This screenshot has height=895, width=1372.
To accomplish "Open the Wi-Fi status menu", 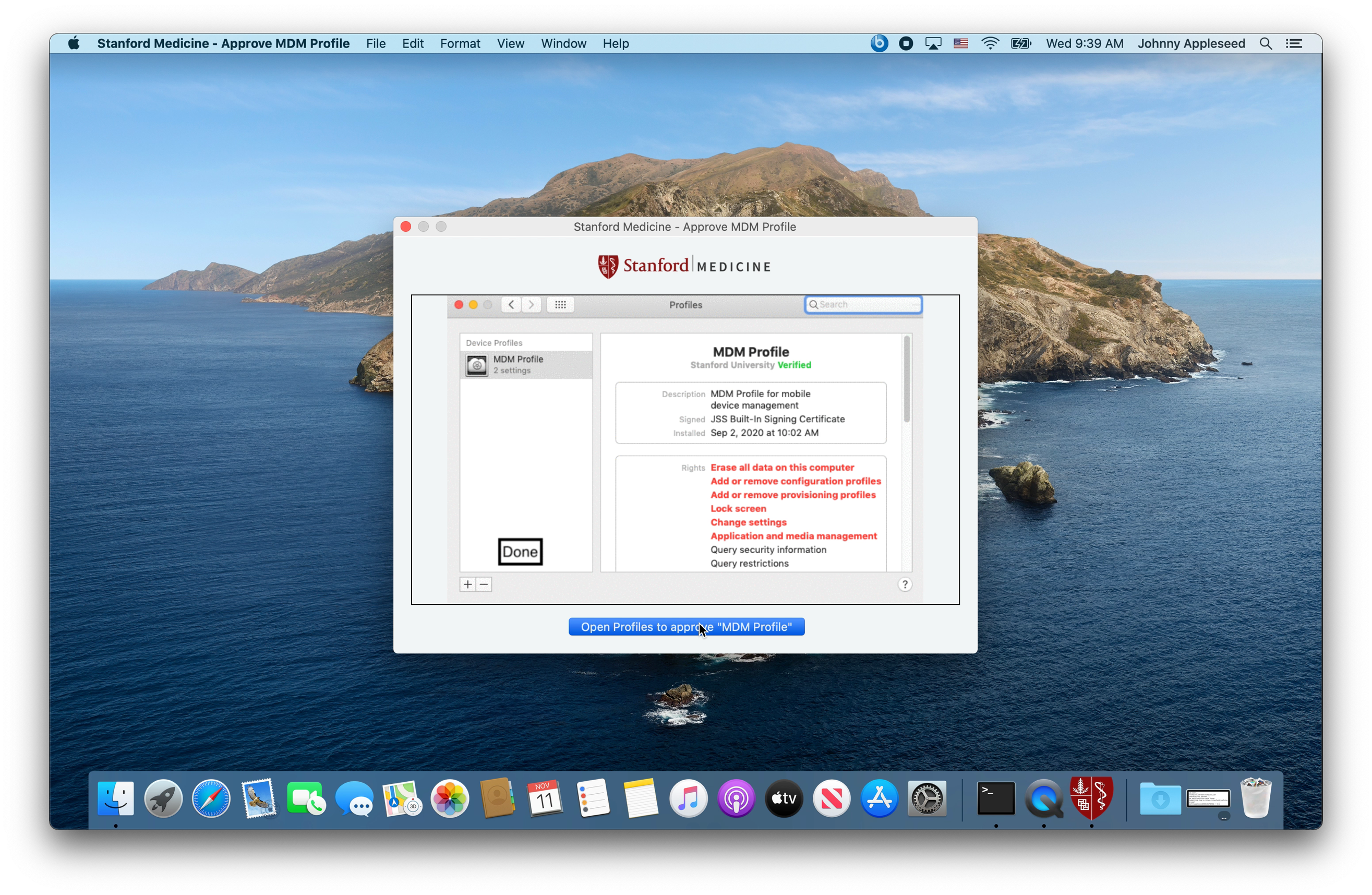I will 990,43.
